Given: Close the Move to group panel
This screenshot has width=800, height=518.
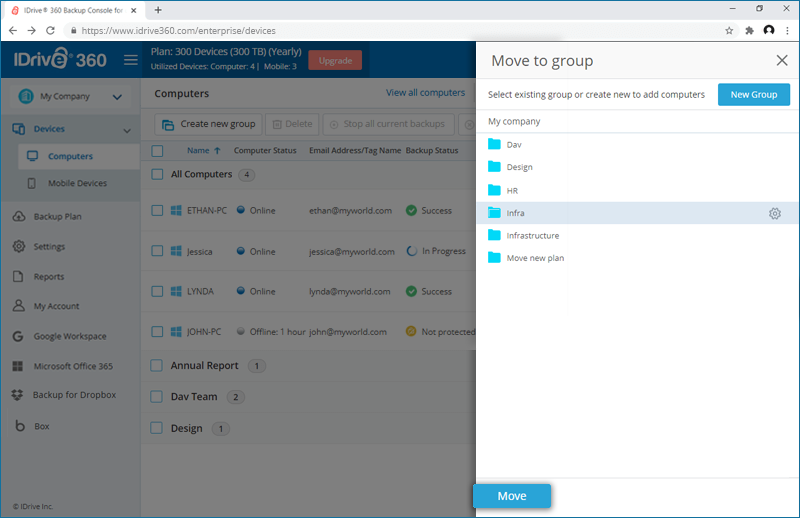Looking at the screenshot, I should (782, 60).
